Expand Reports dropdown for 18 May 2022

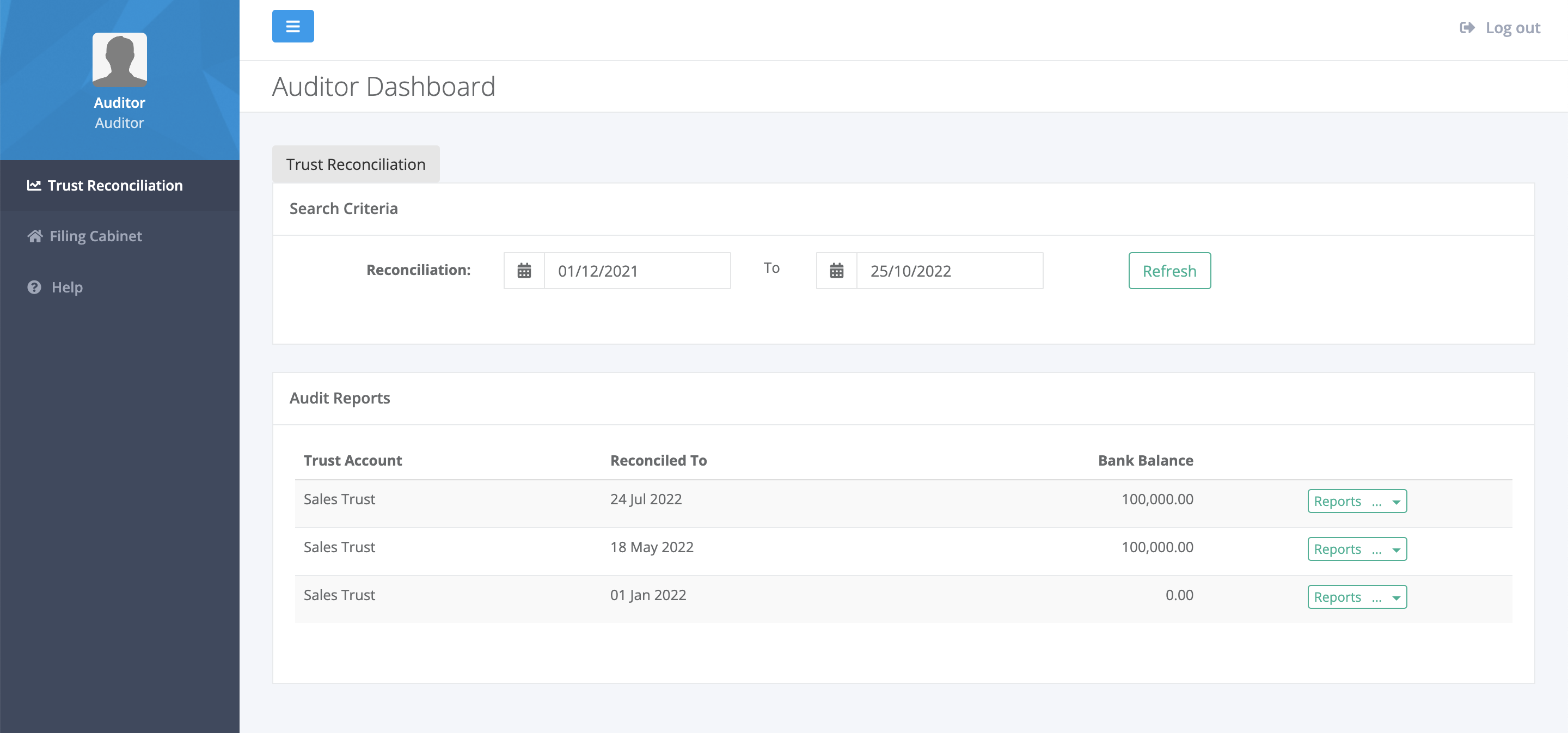(x=1356, y=549)
